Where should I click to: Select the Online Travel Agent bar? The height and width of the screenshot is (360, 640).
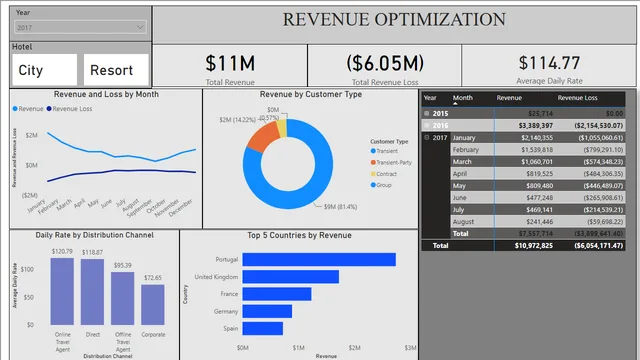click(x=62, y=291)
